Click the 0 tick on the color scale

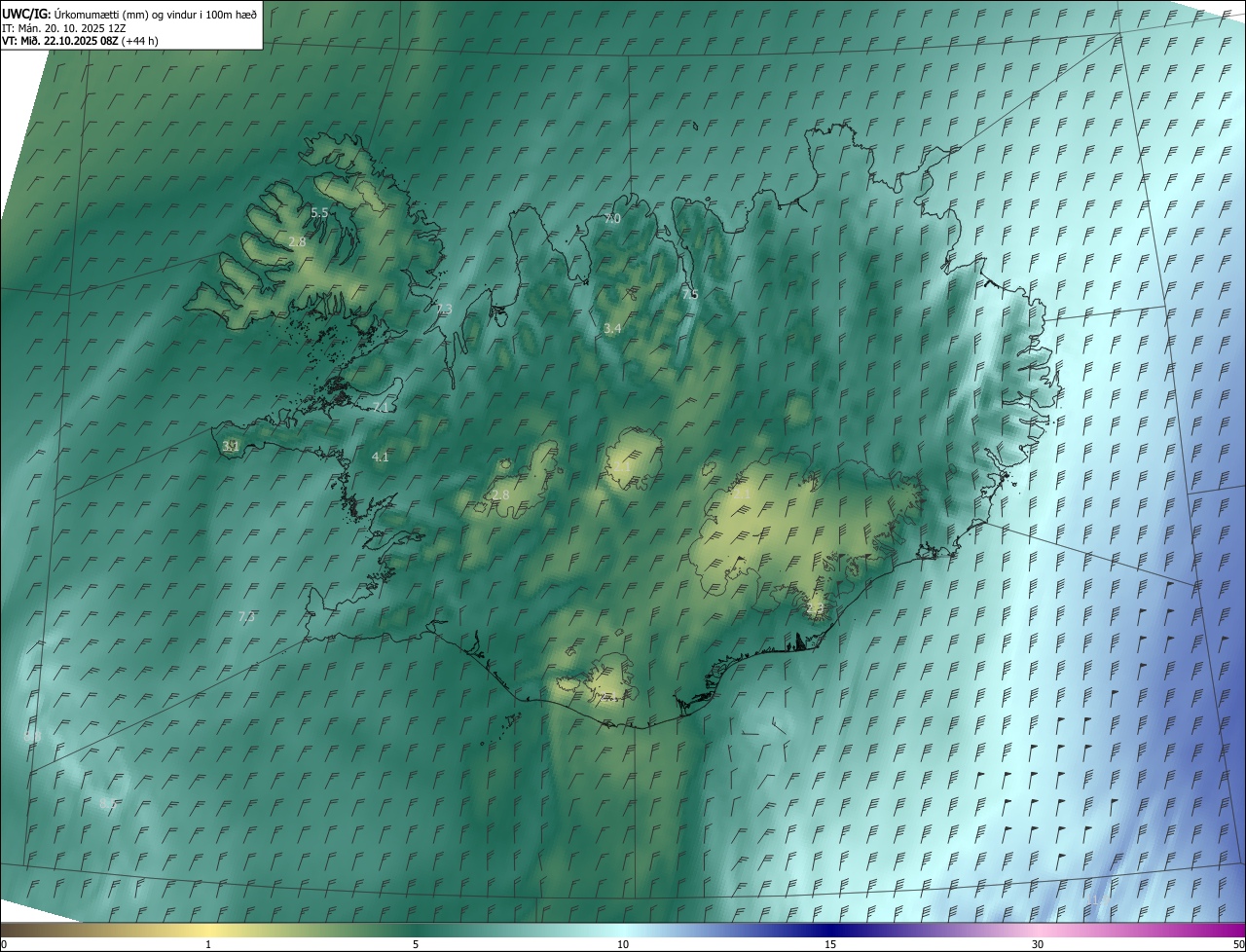pyautogui.click(x=4, y=945)
